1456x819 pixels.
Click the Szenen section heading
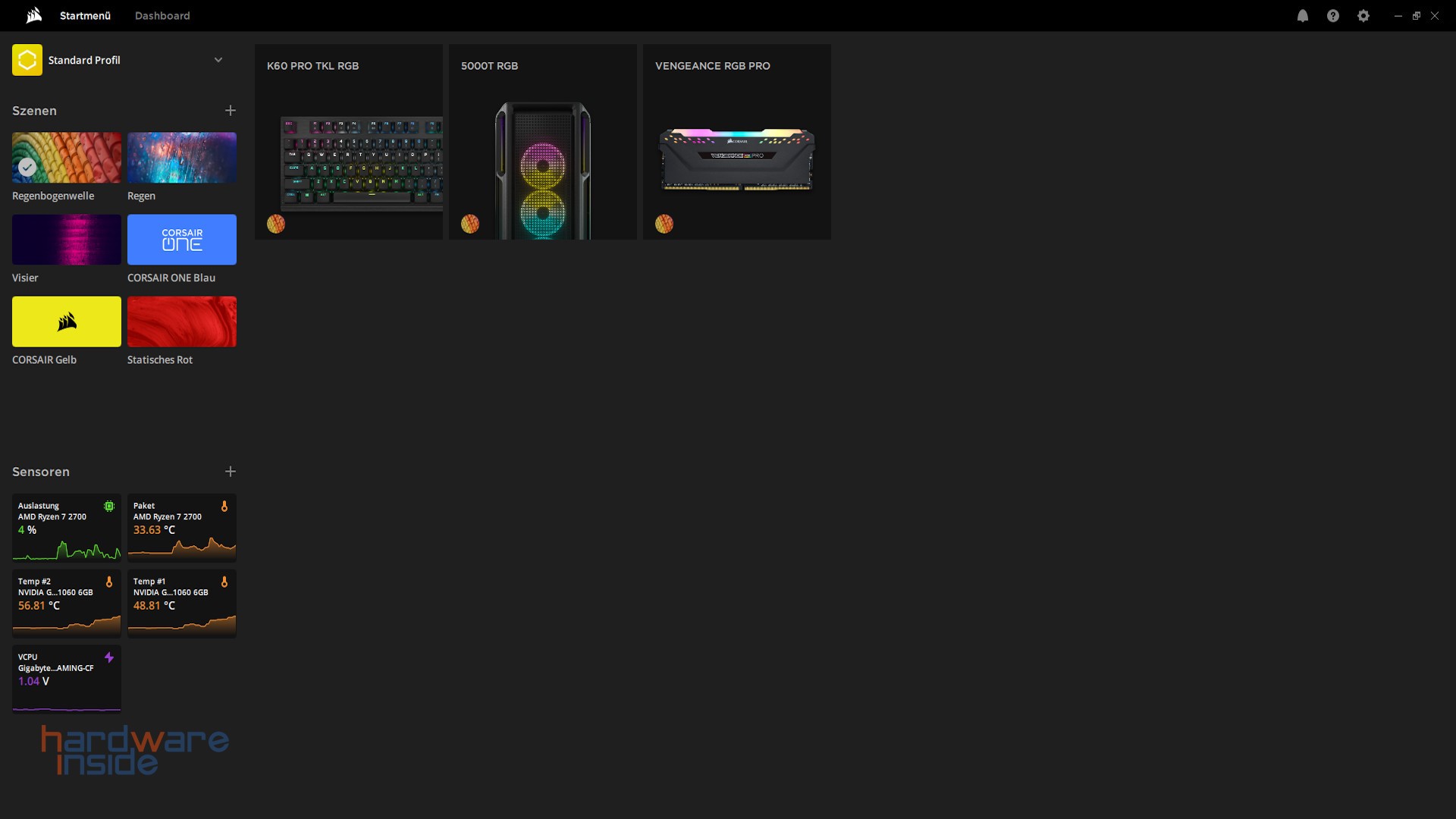click(34, 111)
